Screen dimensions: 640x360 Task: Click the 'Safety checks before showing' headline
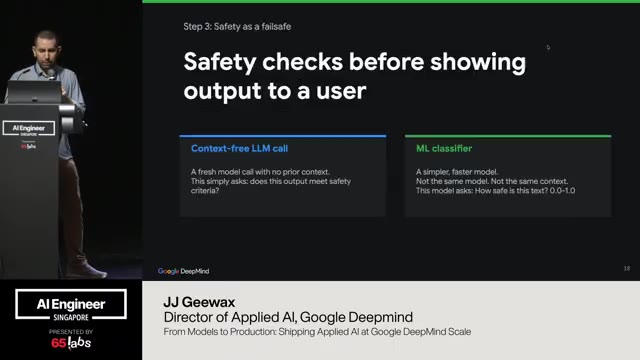[x=355, y=62]
